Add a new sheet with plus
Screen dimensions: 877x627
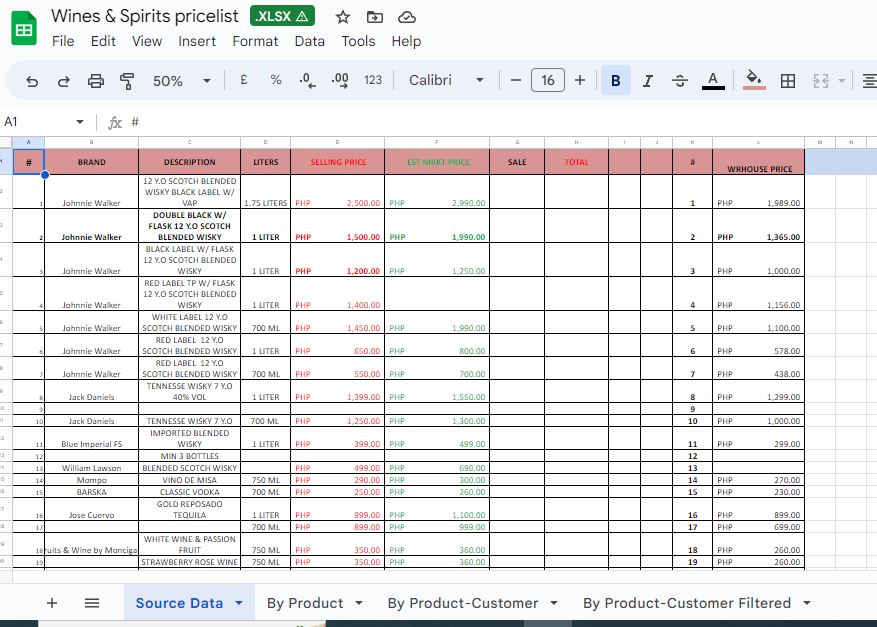tap(52, 603)
